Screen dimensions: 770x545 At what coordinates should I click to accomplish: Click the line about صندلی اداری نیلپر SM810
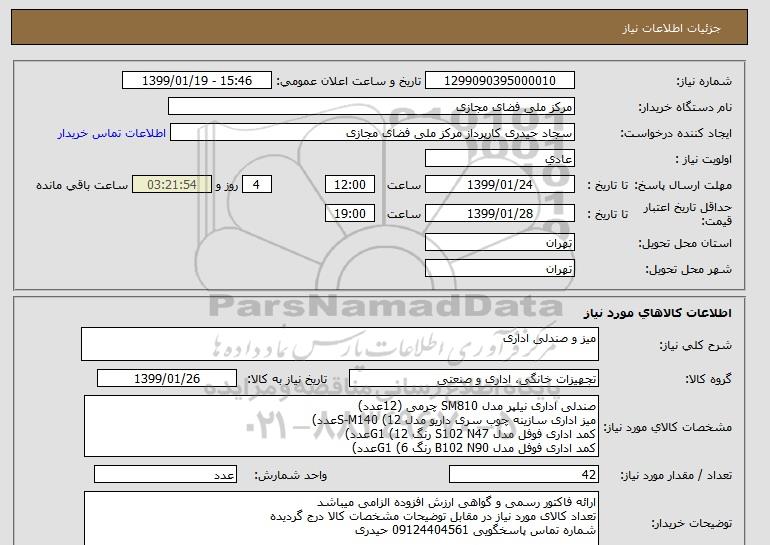coord(477,406)
